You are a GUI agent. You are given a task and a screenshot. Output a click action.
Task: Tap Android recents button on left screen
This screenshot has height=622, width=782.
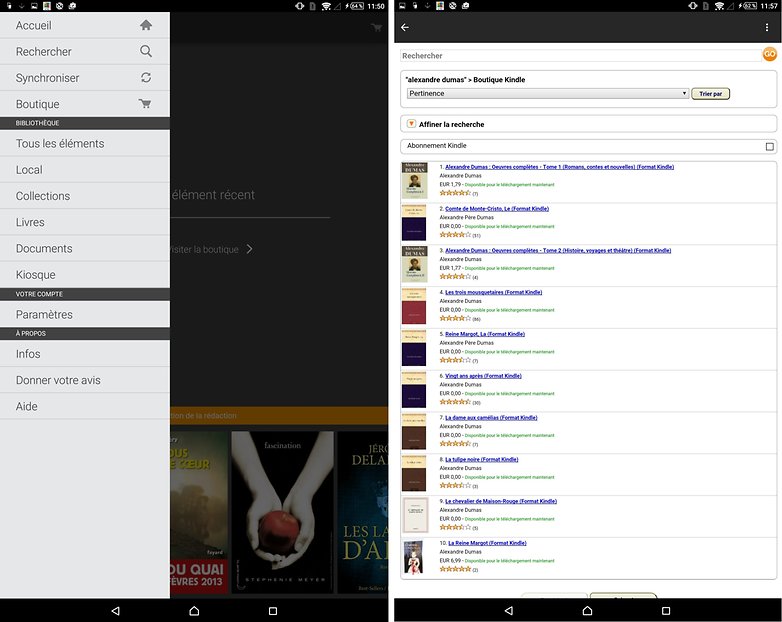tap(273, 611)
